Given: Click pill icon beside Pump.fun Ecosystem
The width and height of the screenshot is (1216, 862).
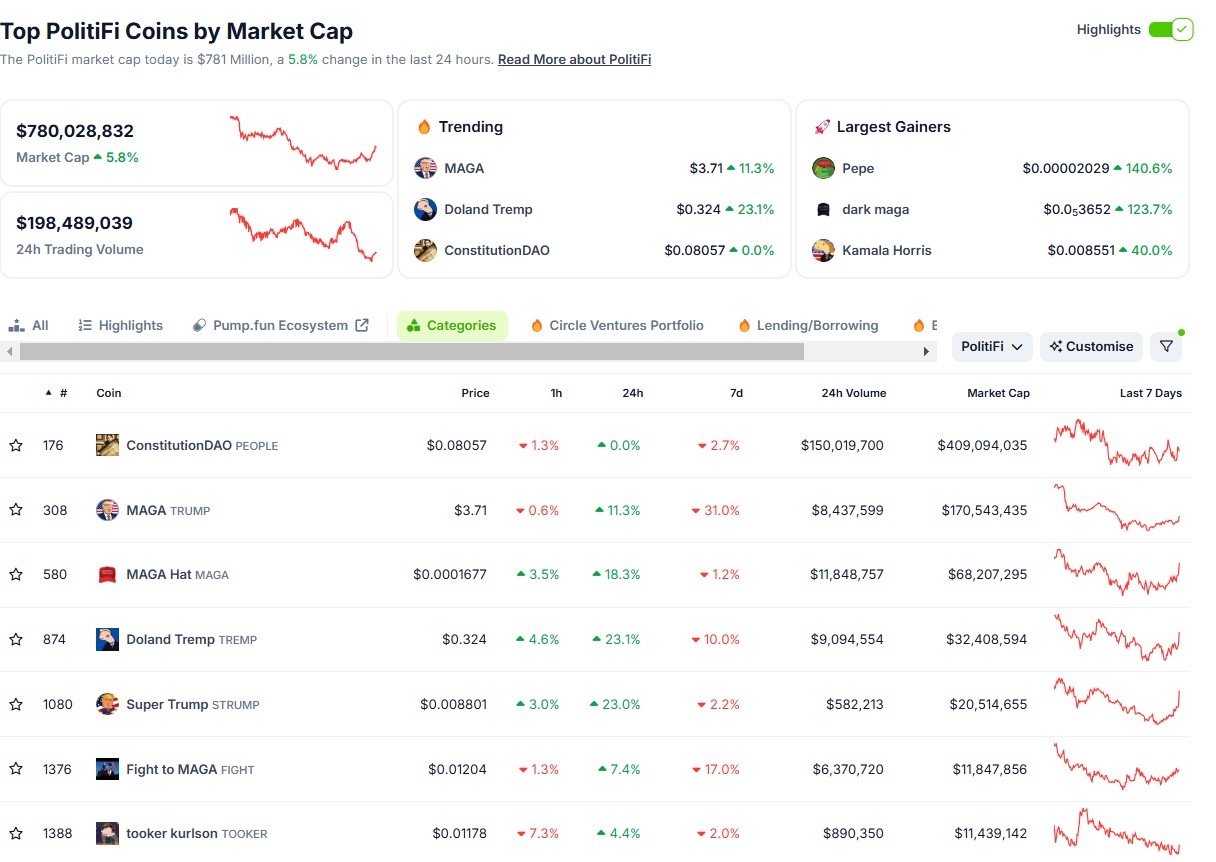Looking at the screenshot, I should point(199,325).
